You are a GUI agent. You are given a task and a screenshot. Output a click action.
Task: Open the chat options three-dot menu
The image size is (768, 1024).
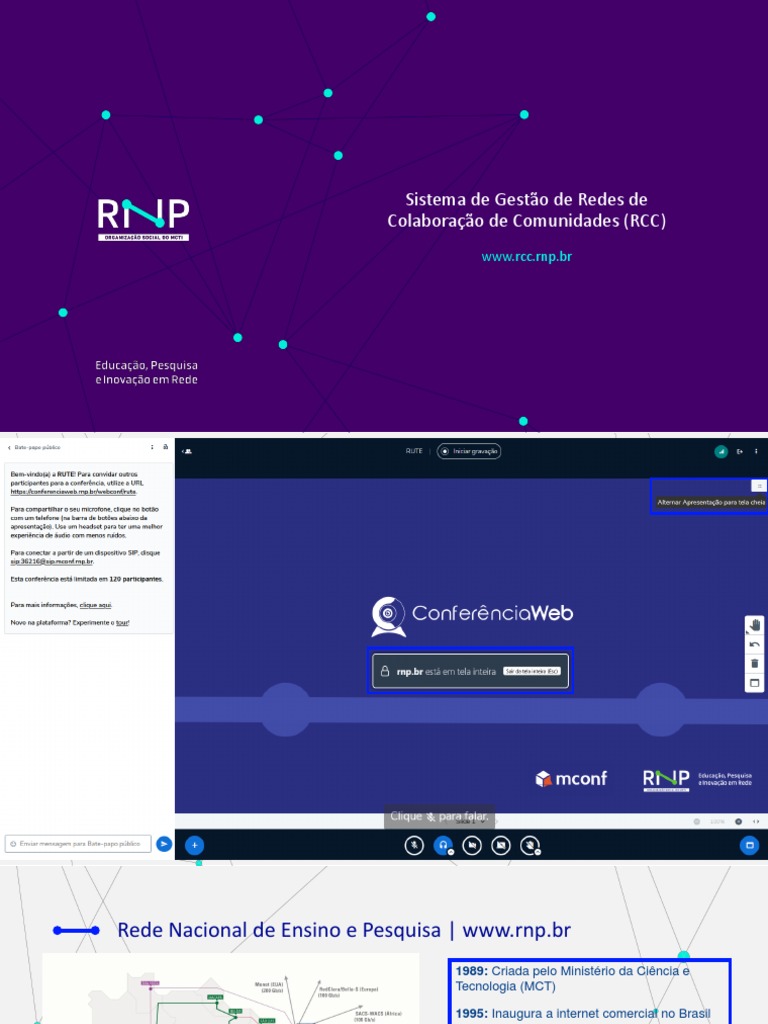[x=152, y=447]
